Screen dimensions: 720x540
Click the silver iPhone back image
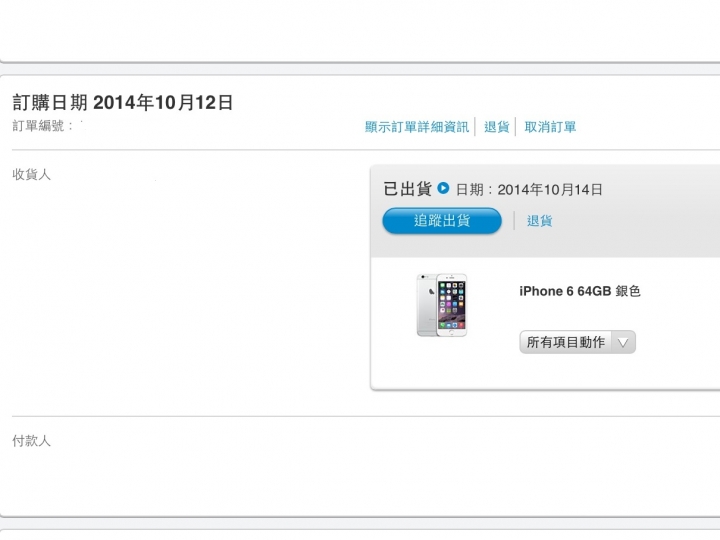pyautogui.click(x=427, y=305)
